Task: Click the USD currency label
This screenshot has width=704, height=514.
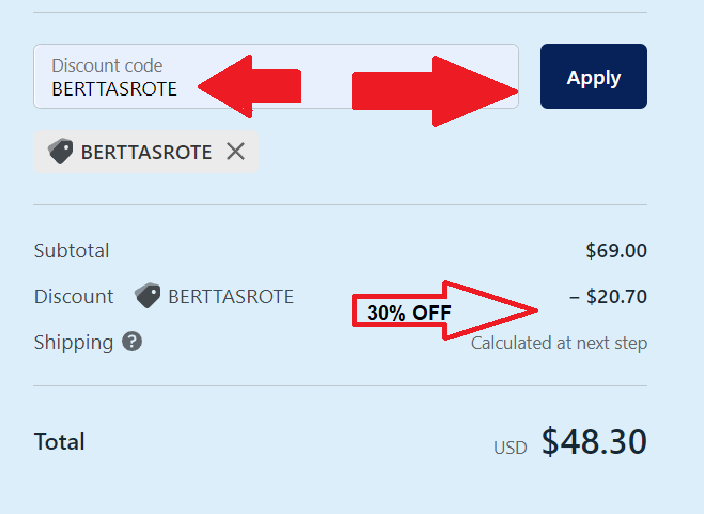Action: pyautogui.click(x=510, y=448)
